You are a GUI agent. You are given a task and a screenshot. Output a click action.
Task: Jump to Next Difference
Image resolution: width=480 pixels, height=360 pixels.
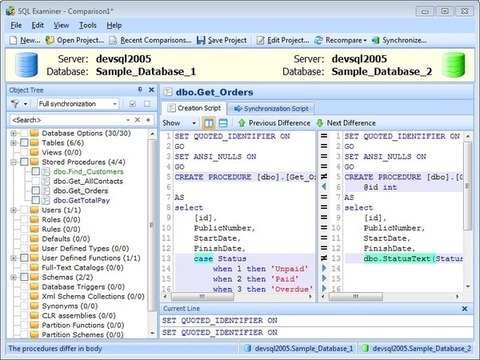point(346,123)
